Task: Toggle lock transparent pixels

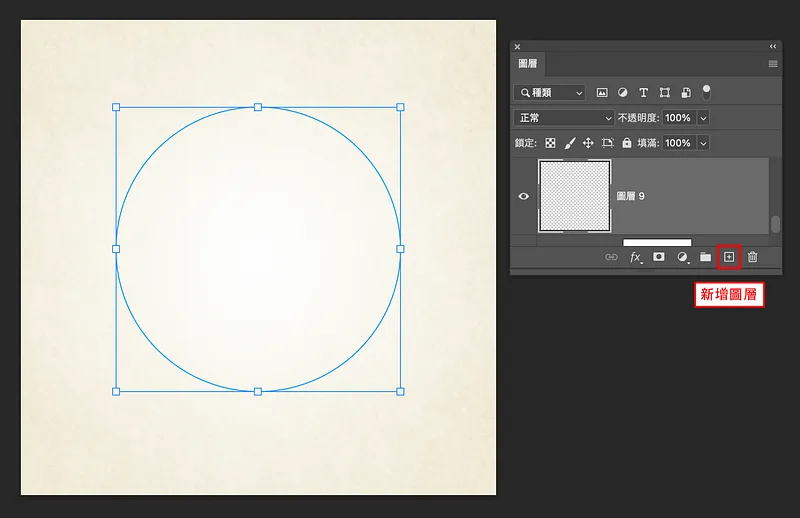Action: pyautogui.click(x=550, y=143)
